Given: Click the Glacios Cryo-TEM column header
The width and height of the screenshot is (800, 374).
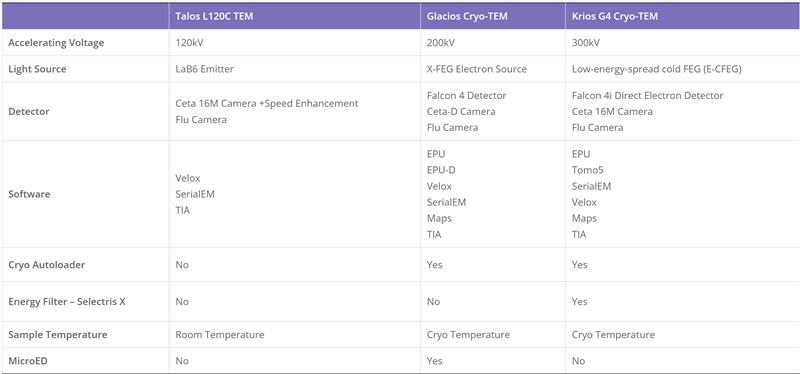Looking at the screenshot, I should click(467, 16).
